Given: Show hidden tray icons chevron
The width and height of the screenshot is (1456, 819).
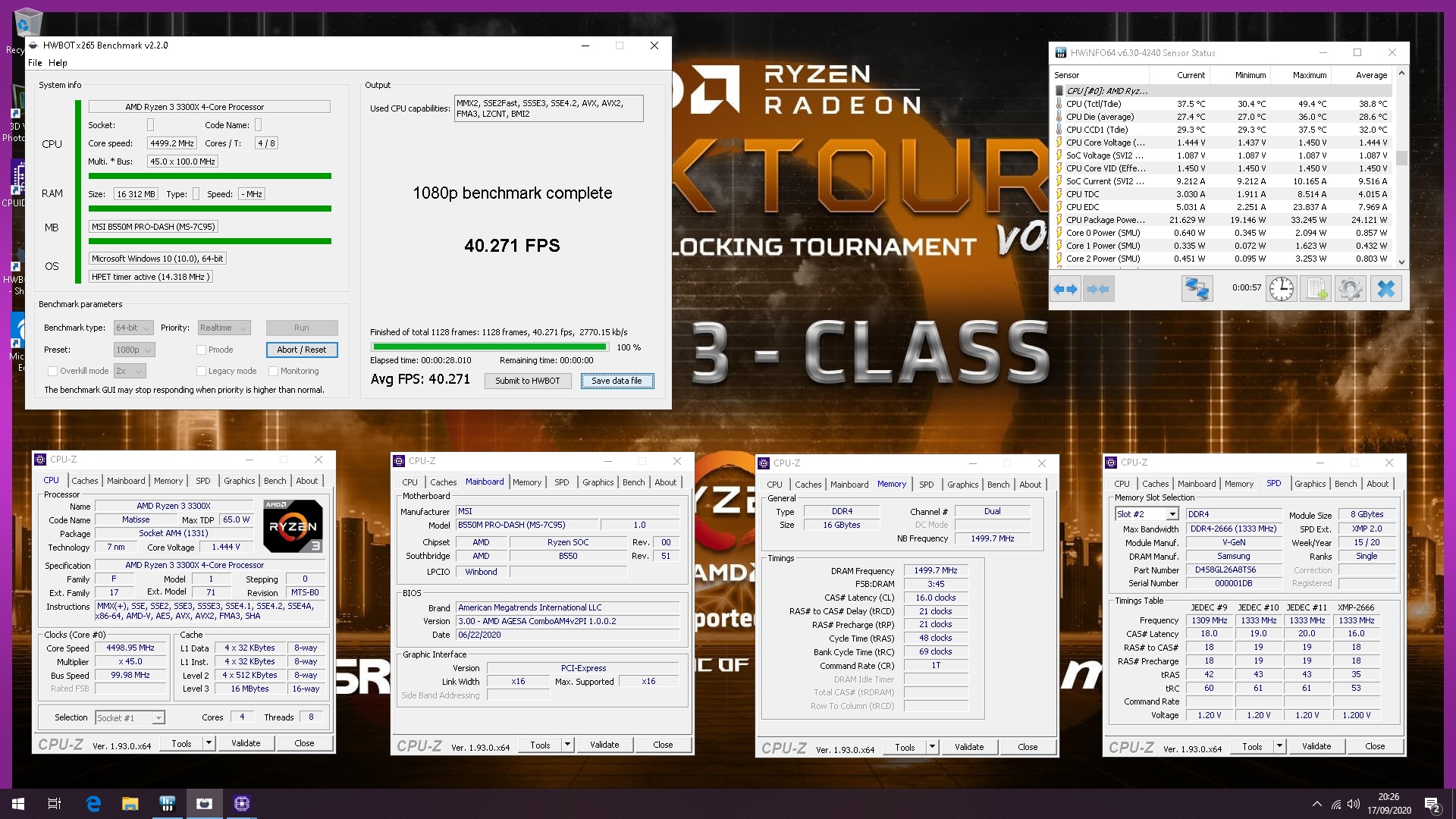Looking at the screenshot, I should point(1316,804).
